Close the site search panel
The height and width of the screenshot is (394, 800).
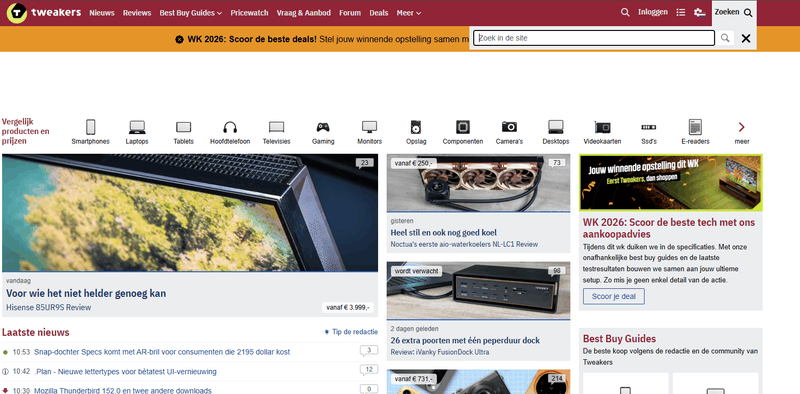(x=746, y=38)
